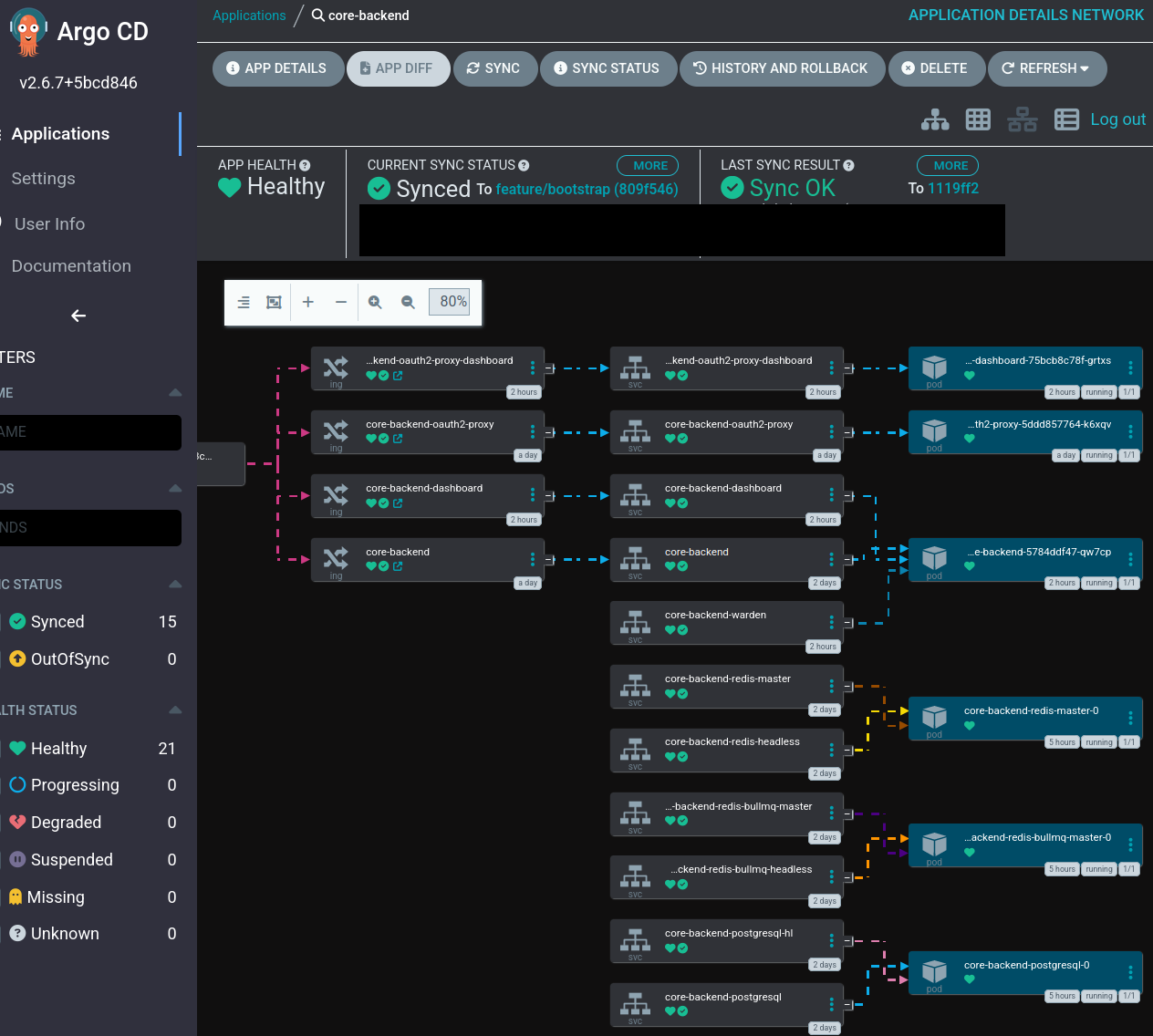Adjust the 80% zoom level control
This screenshot has height=1036, width=1153.
tap(449, 301)
